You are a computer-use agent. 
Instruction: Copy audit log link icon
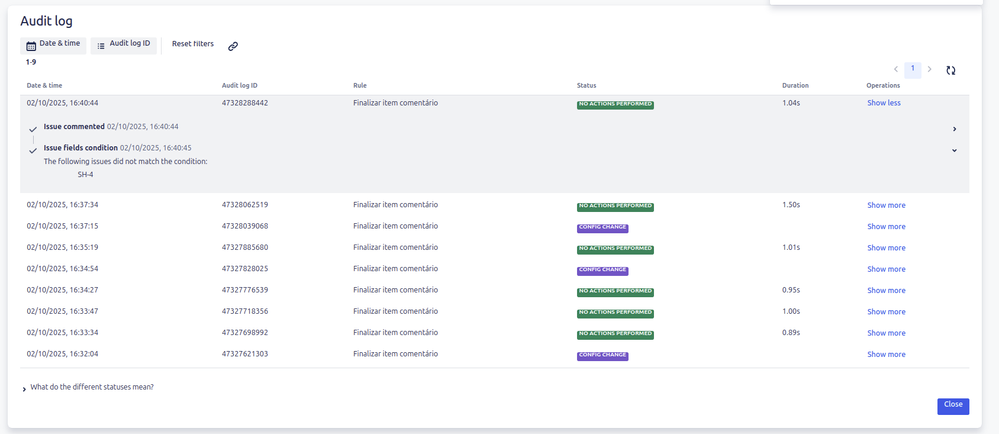click(233, 46)
